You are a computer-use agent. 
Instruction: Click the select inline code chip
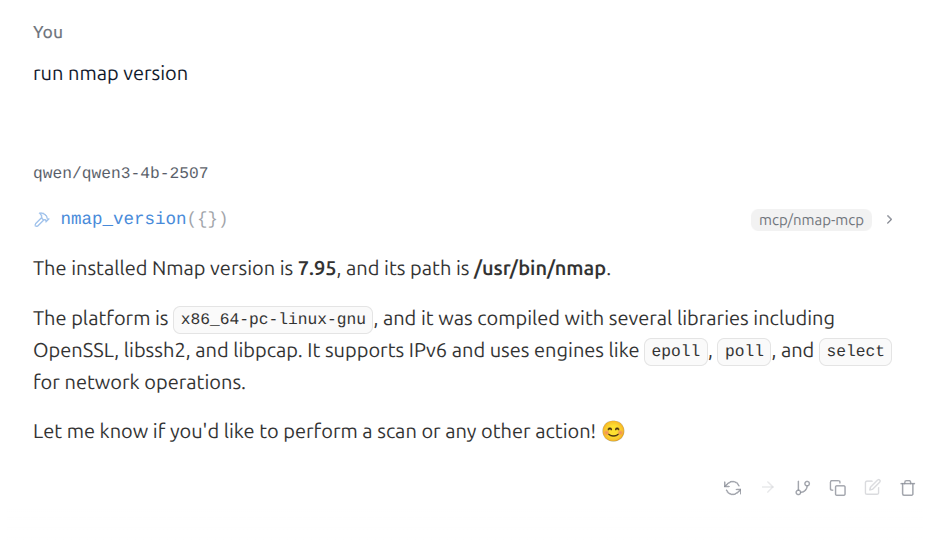coord(855,351)
